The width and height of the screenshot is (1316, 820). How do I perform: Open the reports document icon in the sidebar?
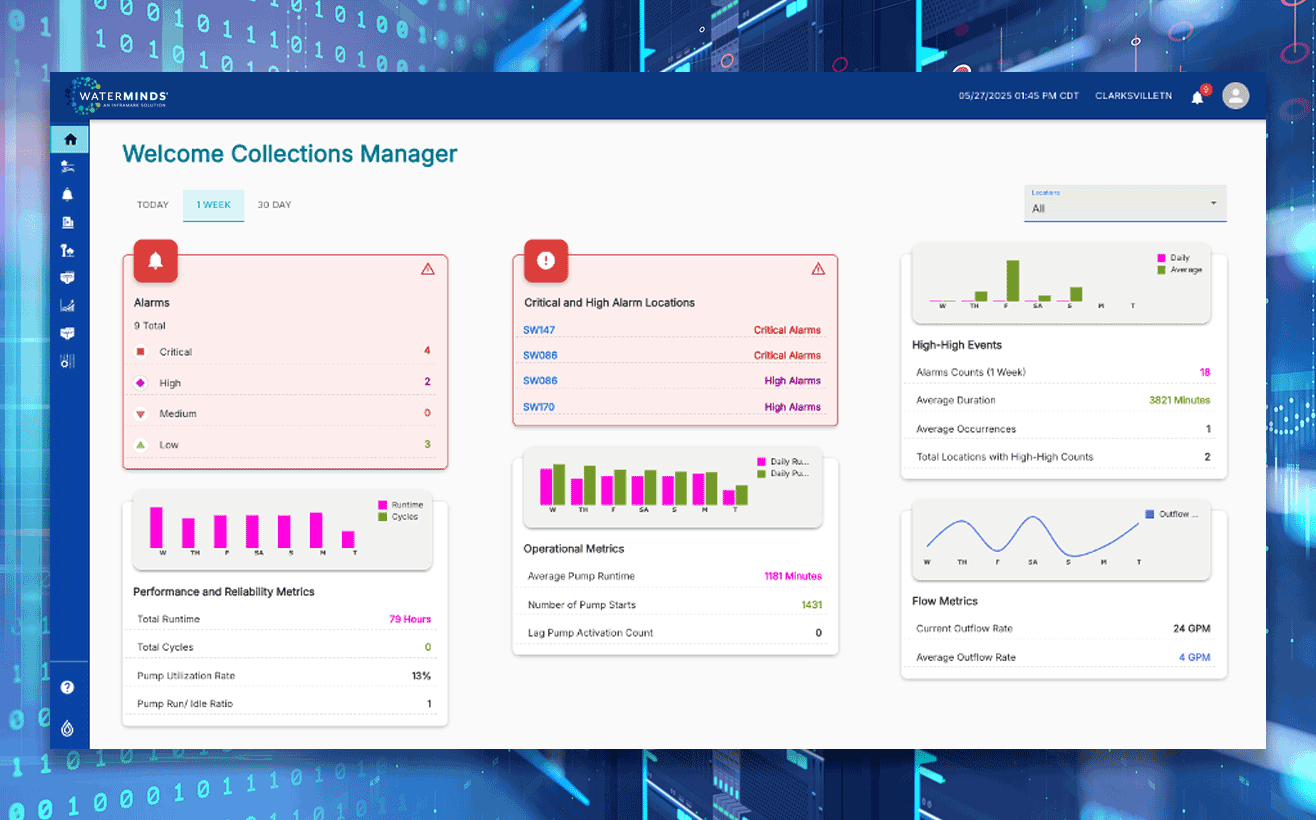[68, 222]
